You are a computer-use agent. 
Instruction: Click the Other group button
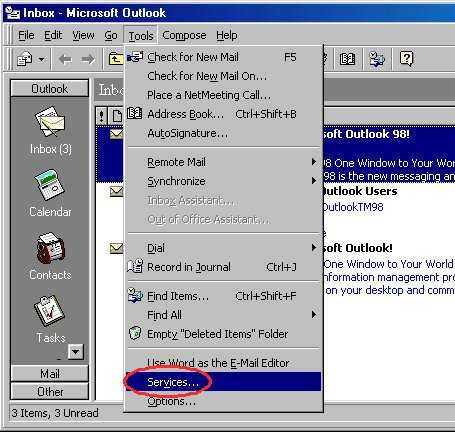(x=50, y=391)
